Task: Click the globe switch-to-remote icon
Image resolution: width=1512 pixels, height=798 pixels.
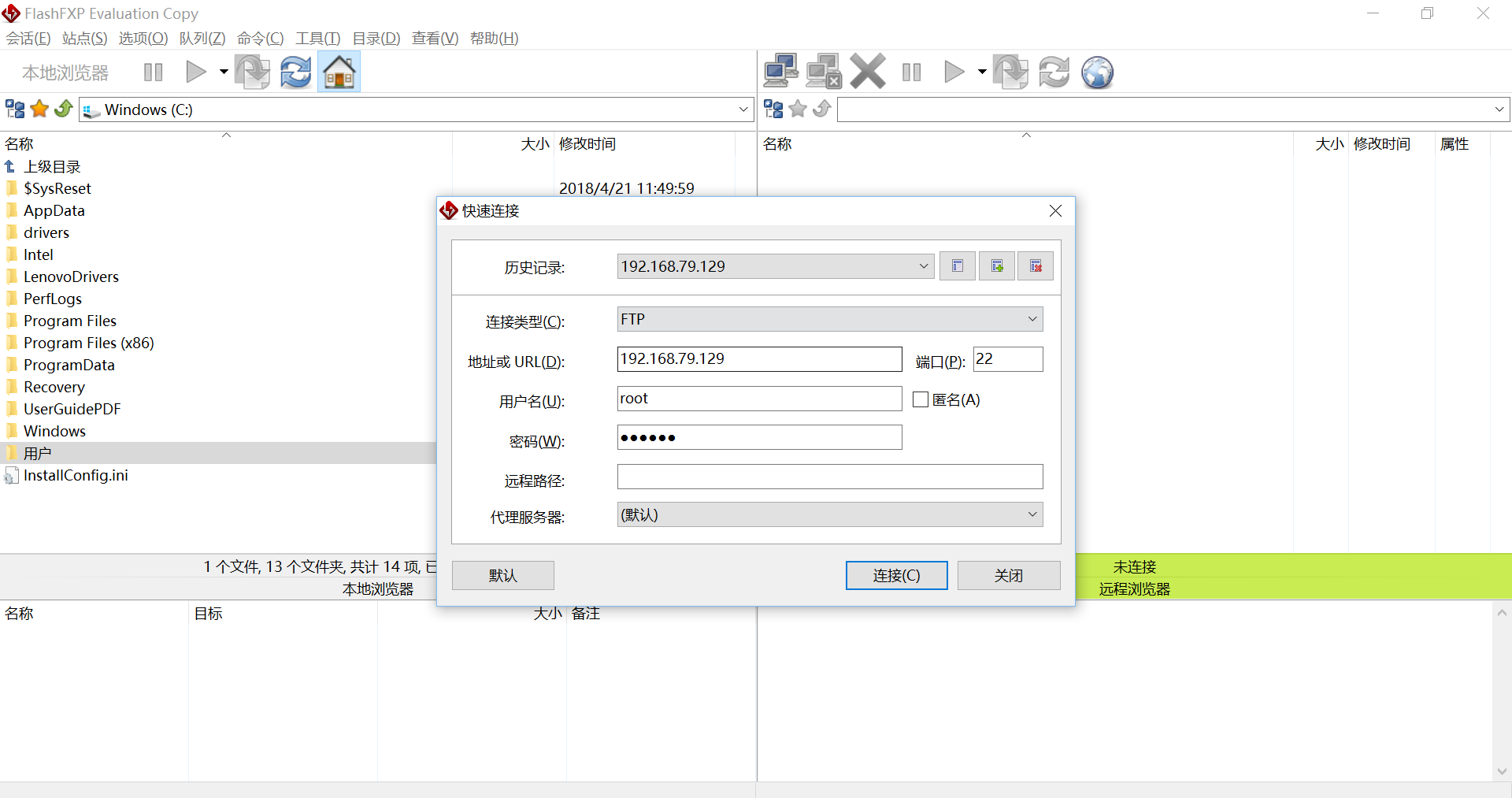Action: [x=1097, y=72]
